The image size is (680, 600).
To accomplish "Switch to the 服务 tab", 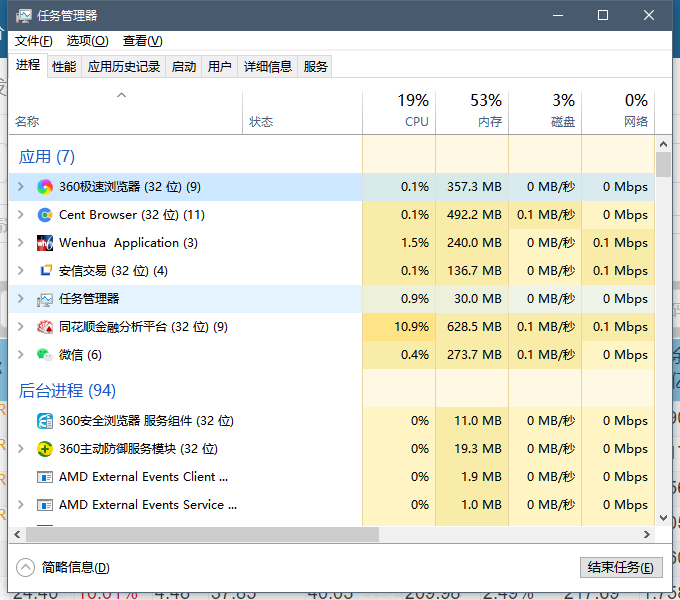I will (x=315, y=67).
